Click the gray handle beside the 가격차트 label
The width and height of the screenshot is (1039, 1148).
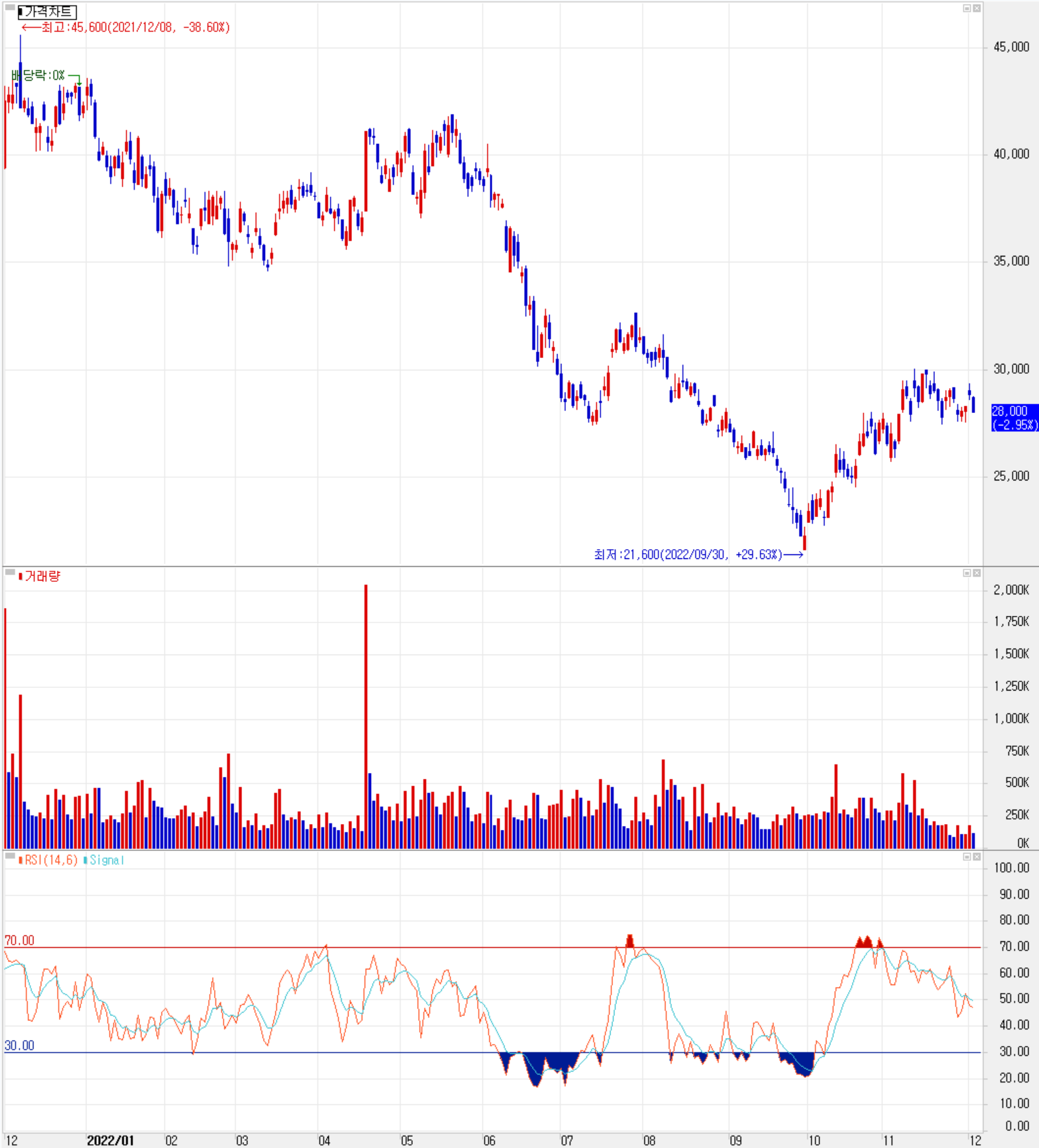[x=10, y=8]
